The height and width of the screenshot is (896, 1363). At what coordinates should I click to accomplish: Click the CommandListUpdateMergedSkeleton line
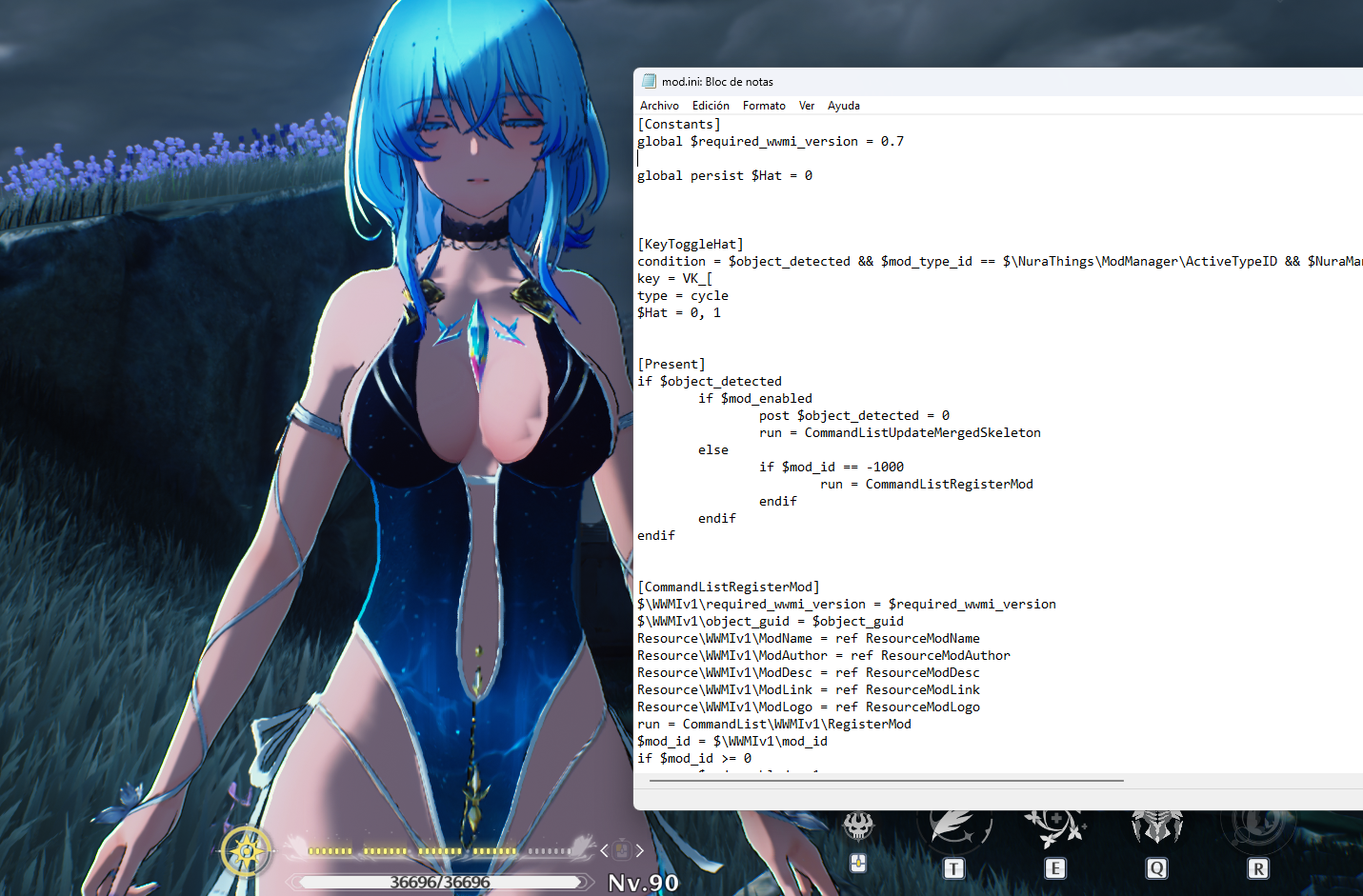click(x=900, y=433)
